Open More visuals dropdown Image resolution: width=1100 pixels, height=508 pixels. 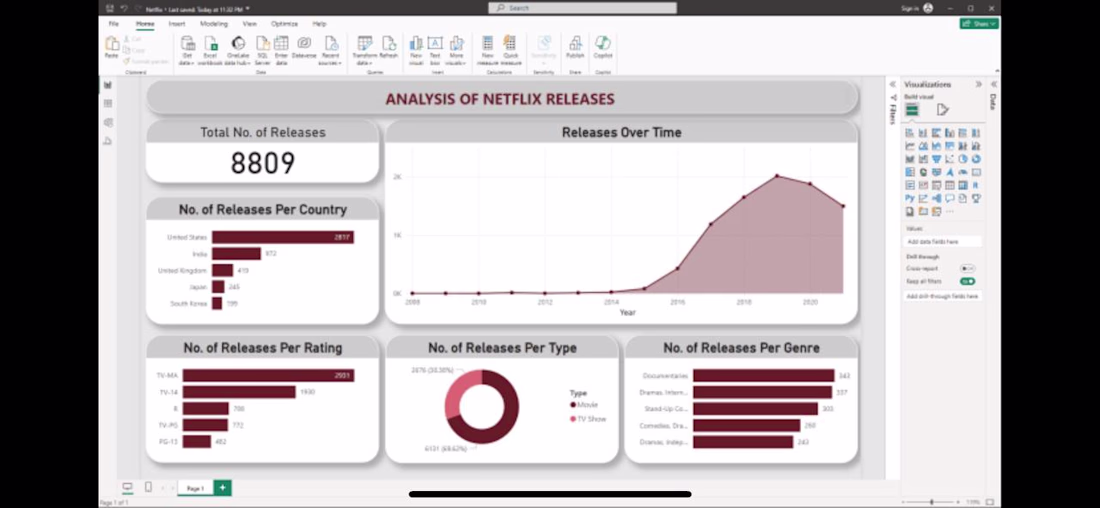coord(456,51)
